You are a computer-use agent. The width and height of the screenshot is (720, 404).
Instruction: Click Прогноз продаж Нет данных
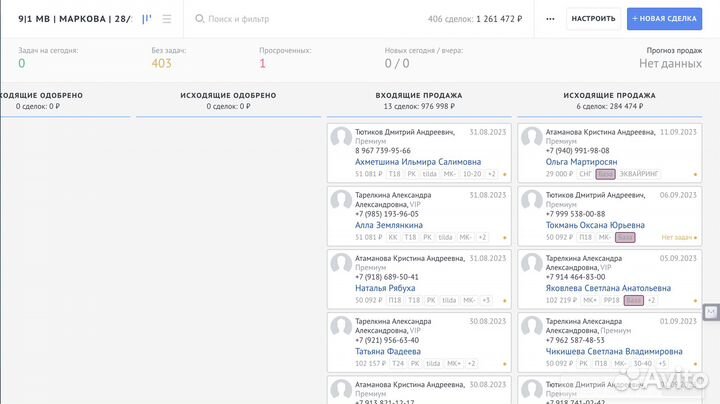click(x=670, y=63)
